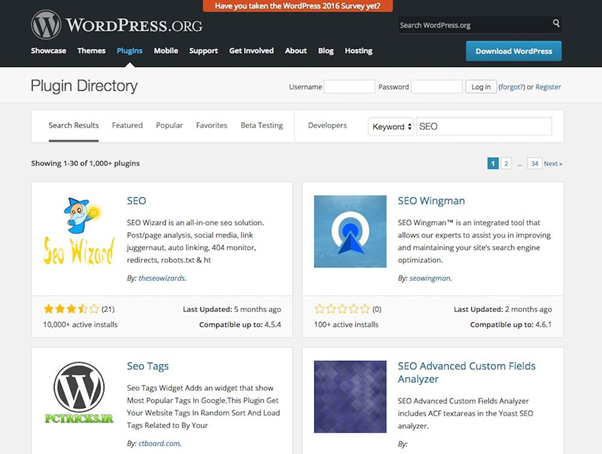The height and width of the screenshot is (454, 602).
Task: Open SEO Advanced Custom Fields Analyzer thumbnail
Action: (350, 397)
